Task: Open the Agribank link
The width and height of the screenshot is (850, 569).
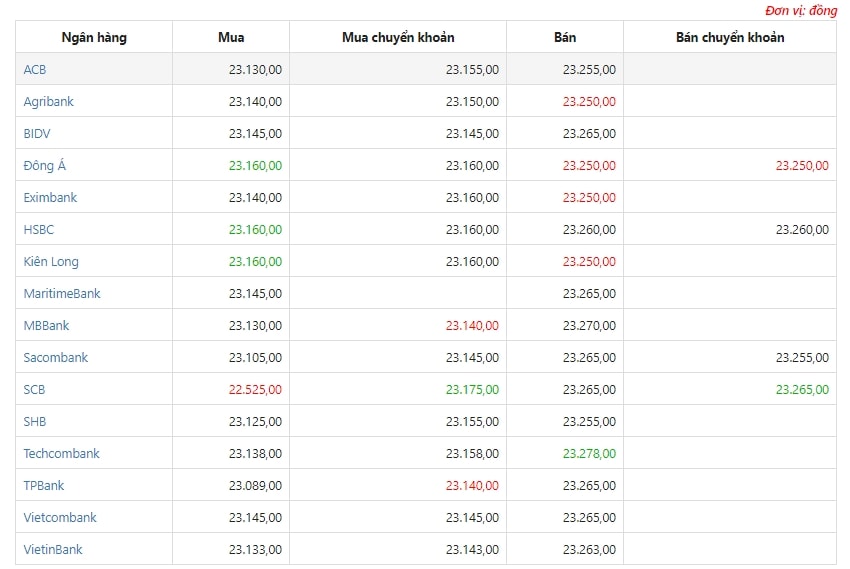Action: coord(48,102)
